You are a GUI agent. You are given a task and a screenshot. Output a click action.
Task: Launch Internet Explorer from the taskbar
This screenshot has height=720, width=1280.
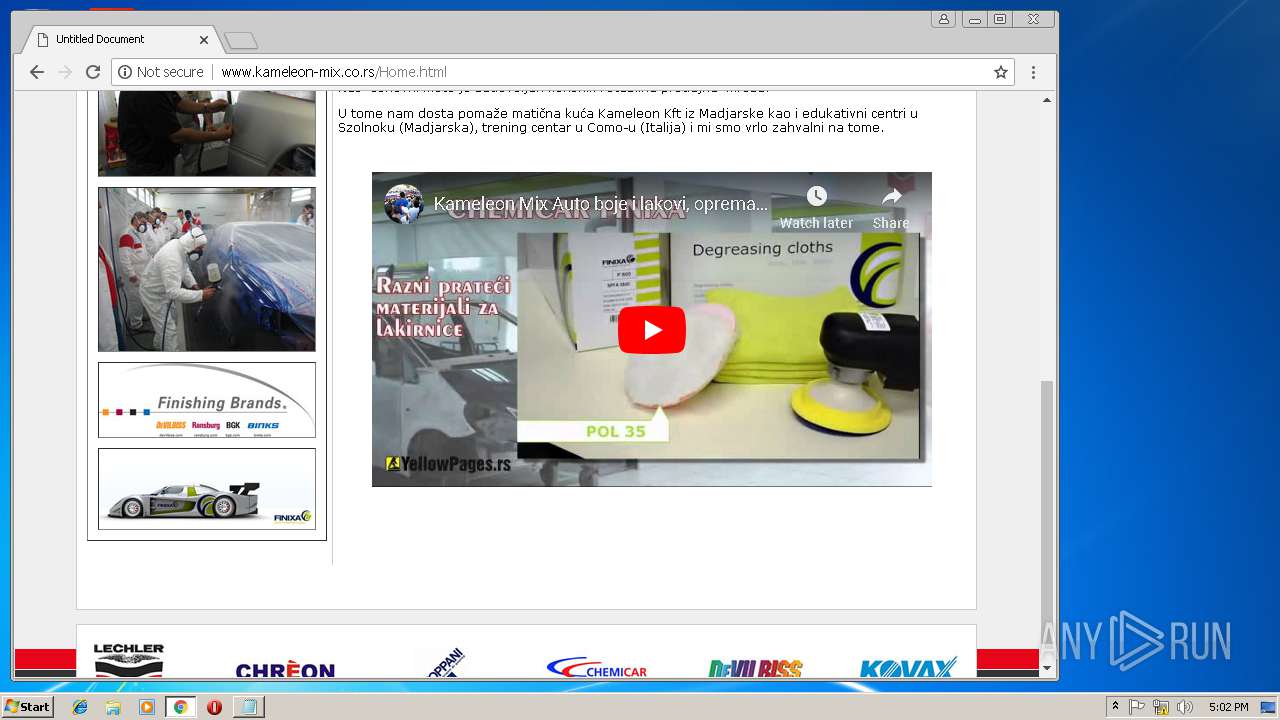[80, 707]
